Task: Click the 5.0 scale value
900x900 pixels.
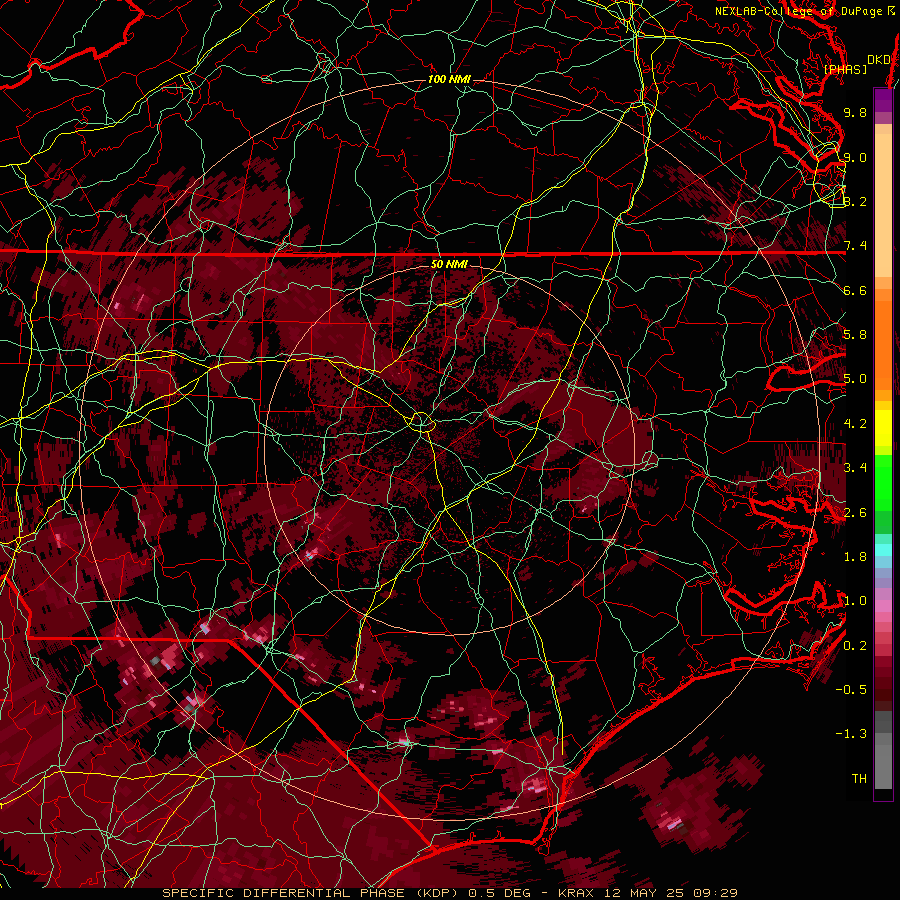Action: click(x=855, y=379)
